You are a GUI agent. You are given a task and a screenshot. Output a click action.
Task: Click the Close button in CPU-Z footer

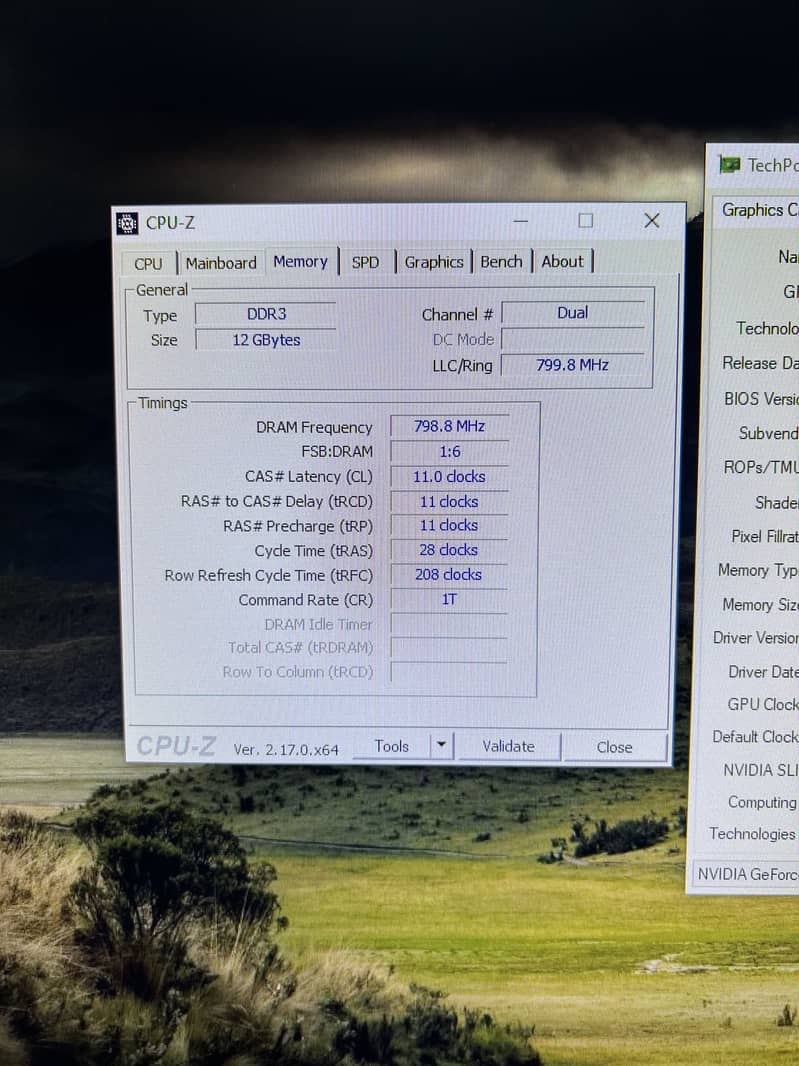[614, 747]
